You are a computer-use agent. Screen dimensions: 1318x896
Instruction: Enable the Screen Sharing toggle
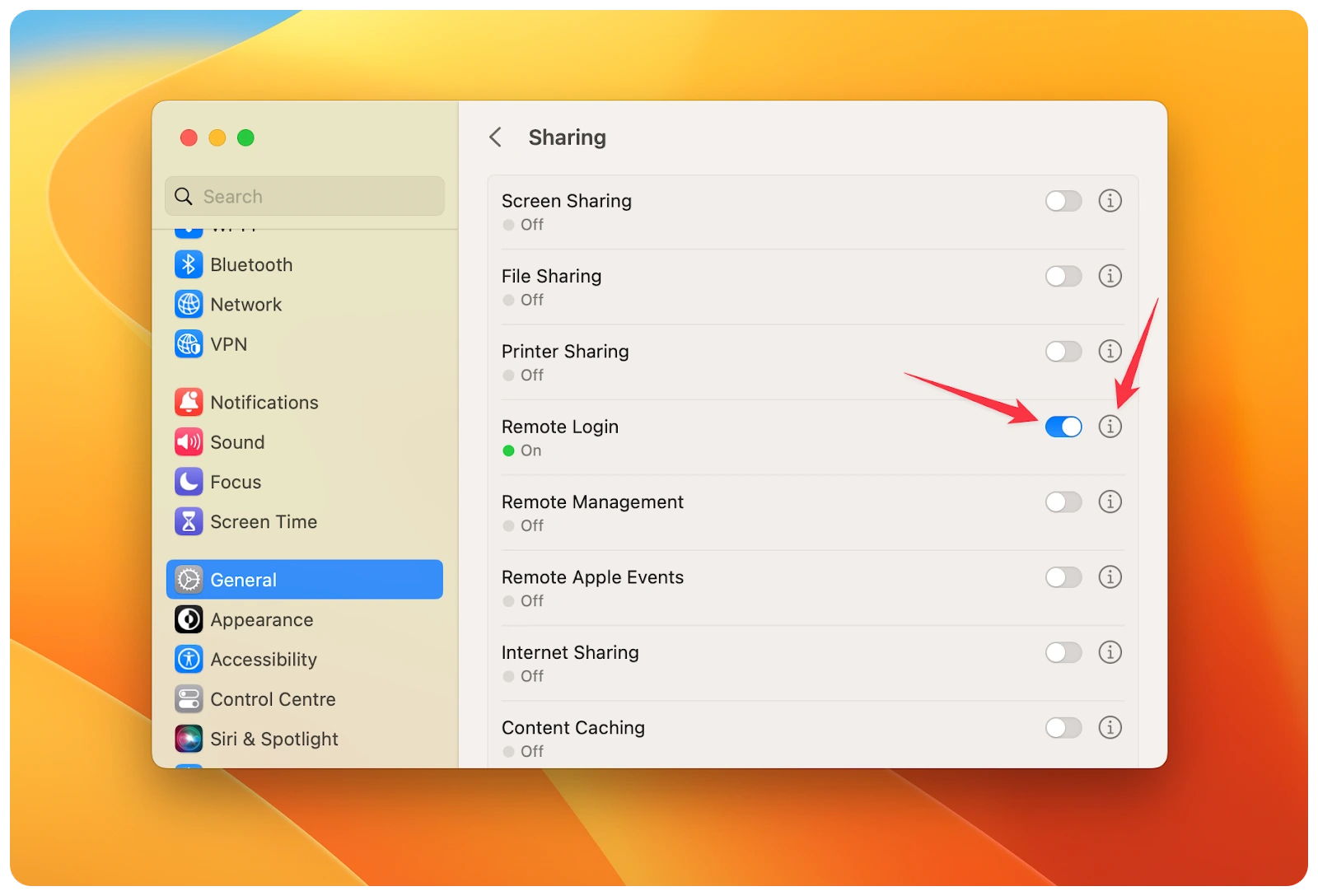(x=1063, y=201)
